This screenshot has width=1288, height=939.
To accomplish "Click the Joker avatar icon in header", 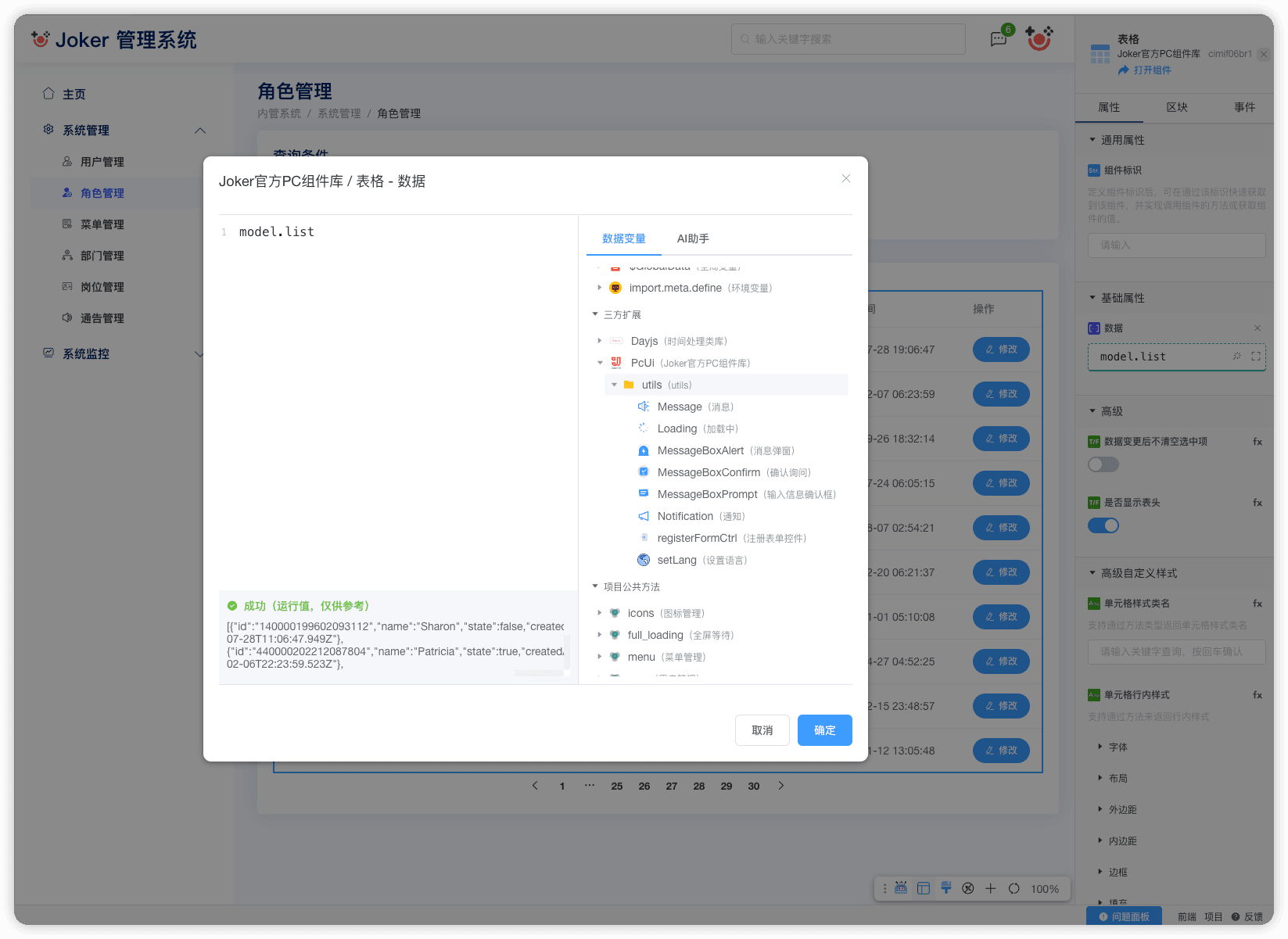I will click(x=1039, y=38).
